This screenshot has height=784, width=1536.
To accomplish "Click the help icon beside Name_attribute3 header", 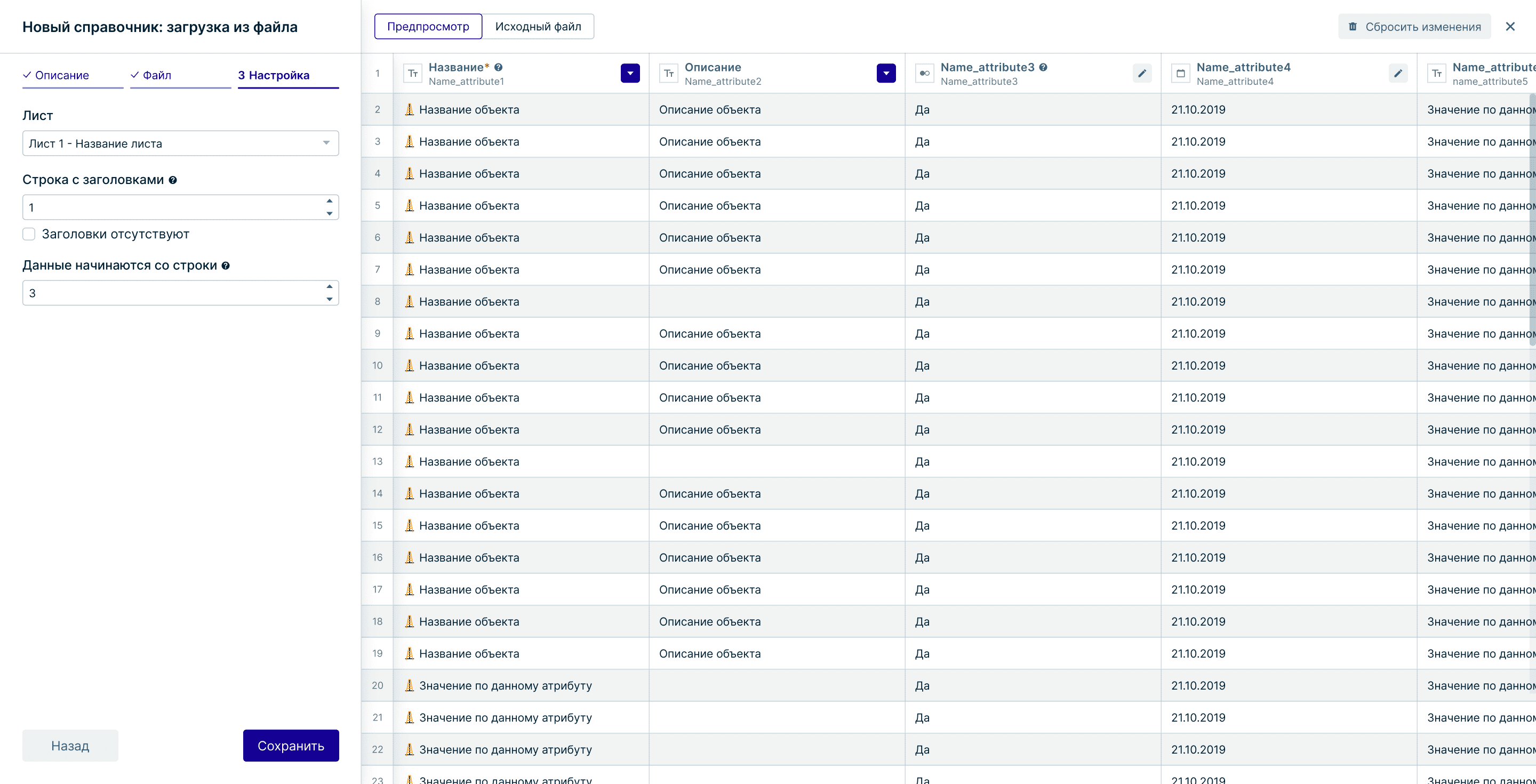I will [x=1043, y=67].
